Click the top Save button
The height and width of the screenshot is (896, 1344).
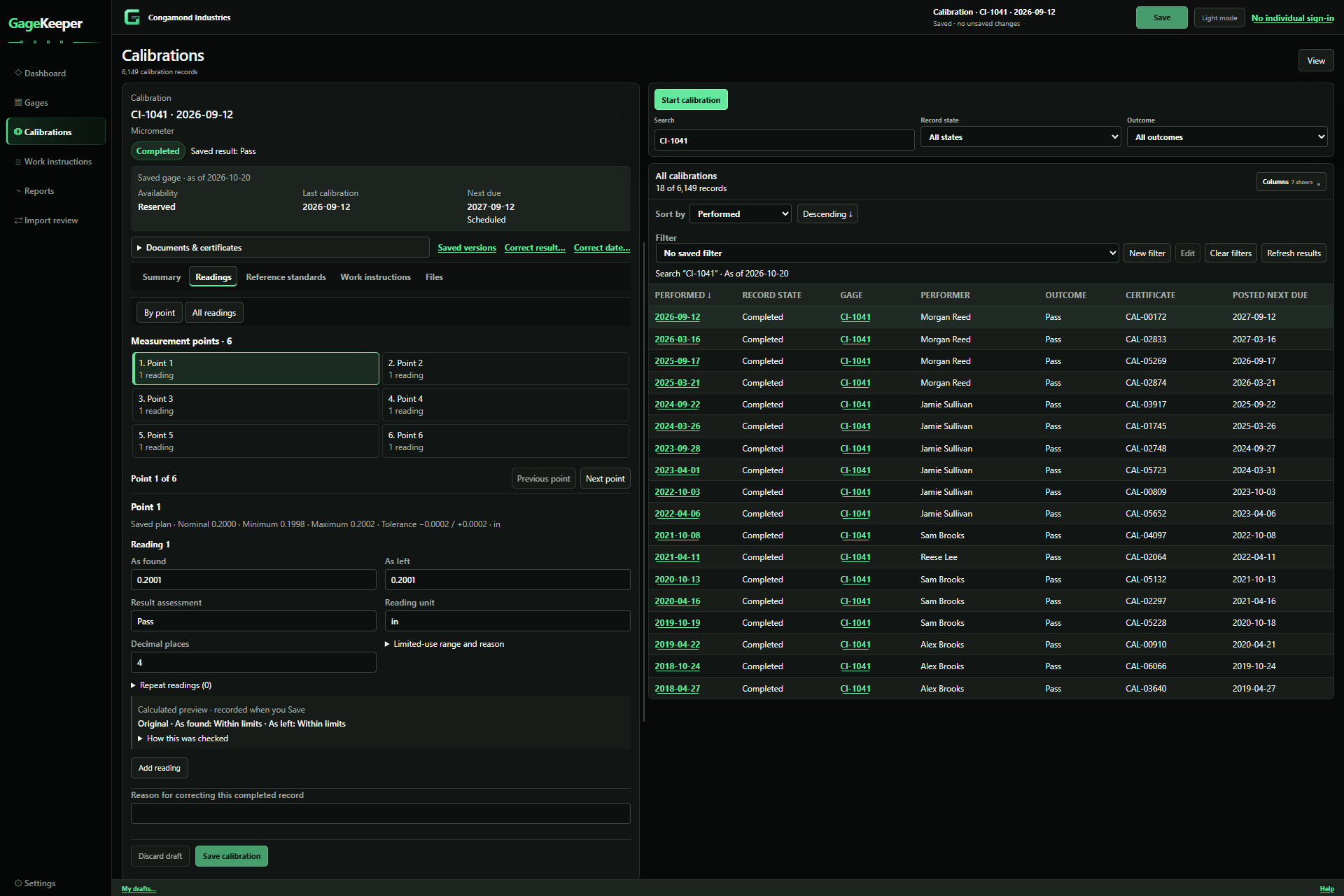1162,17
